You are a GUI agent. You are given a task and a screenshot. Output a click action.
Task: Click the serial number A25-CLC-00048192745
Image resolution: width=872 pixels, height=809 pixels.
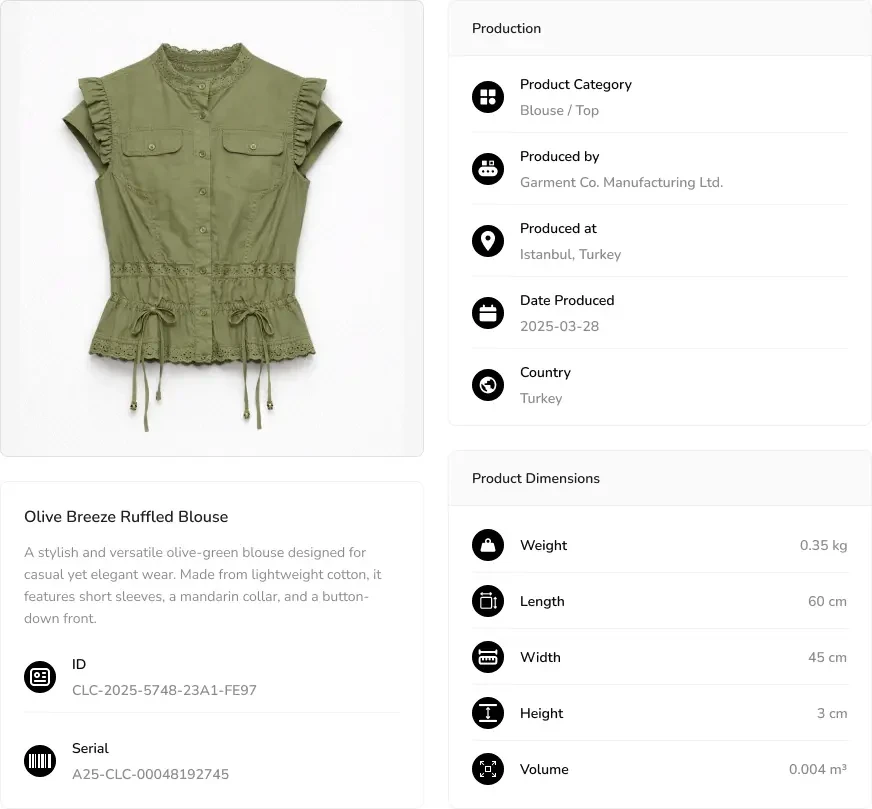click(x=150, y=774)
